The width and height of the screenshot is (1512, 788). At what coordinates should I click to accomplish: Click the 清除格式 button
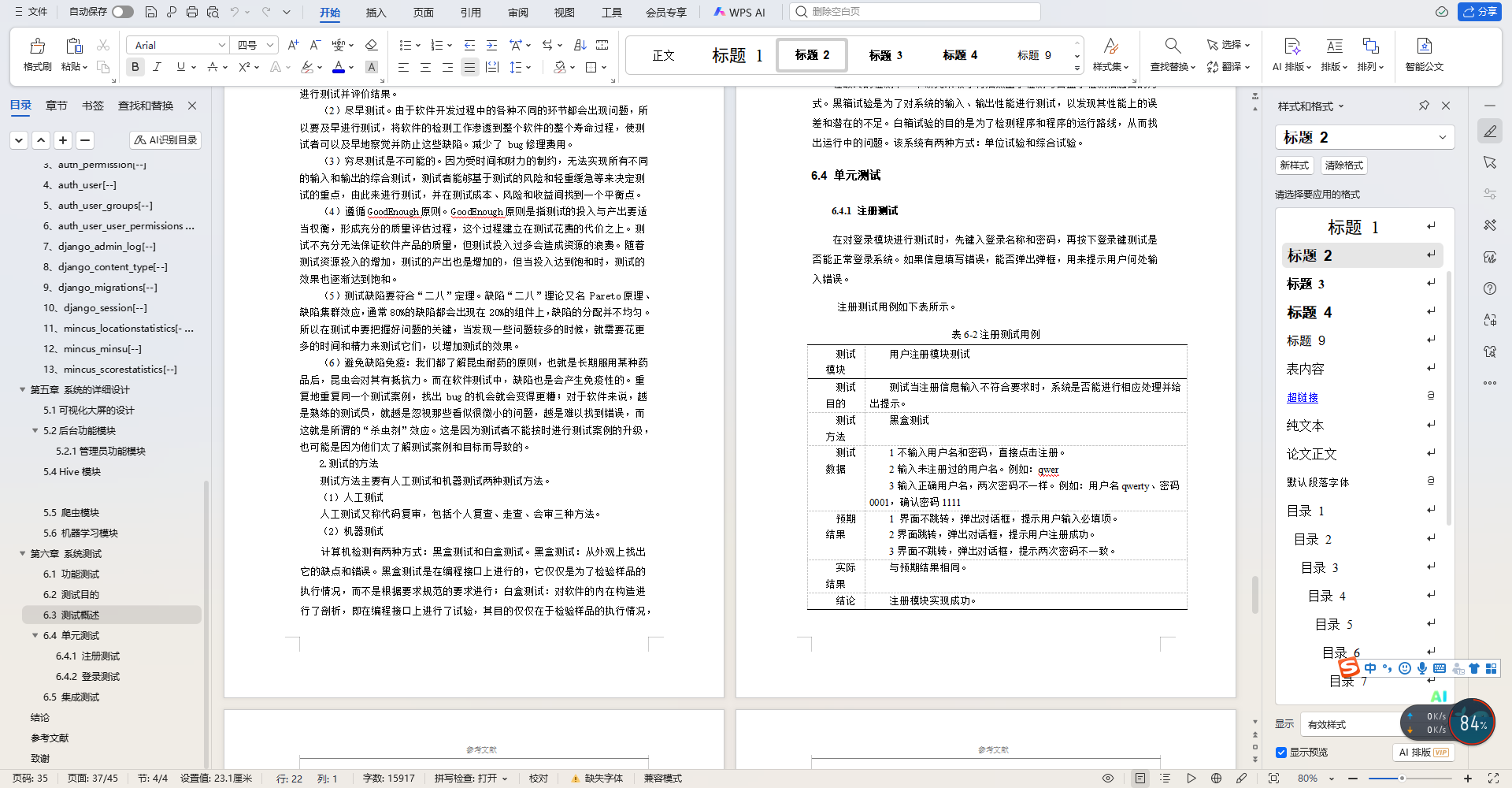1343,165
